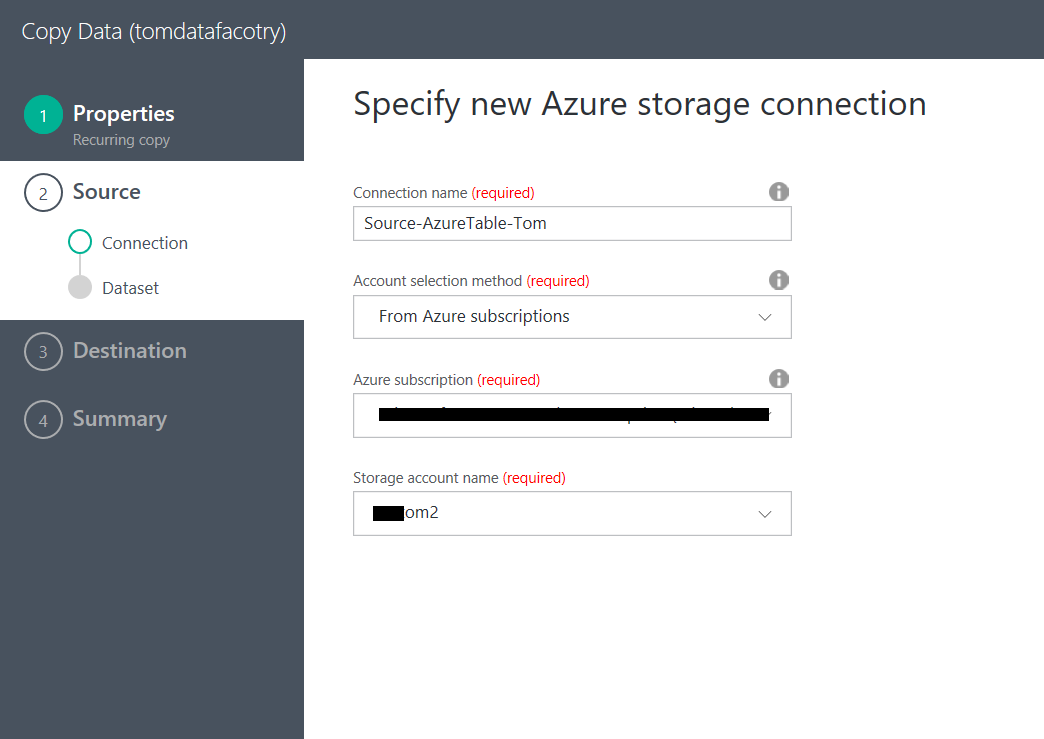Click the Connection sub-step label
Screen dimensions: 1044x739
click(x=144, y=243)
